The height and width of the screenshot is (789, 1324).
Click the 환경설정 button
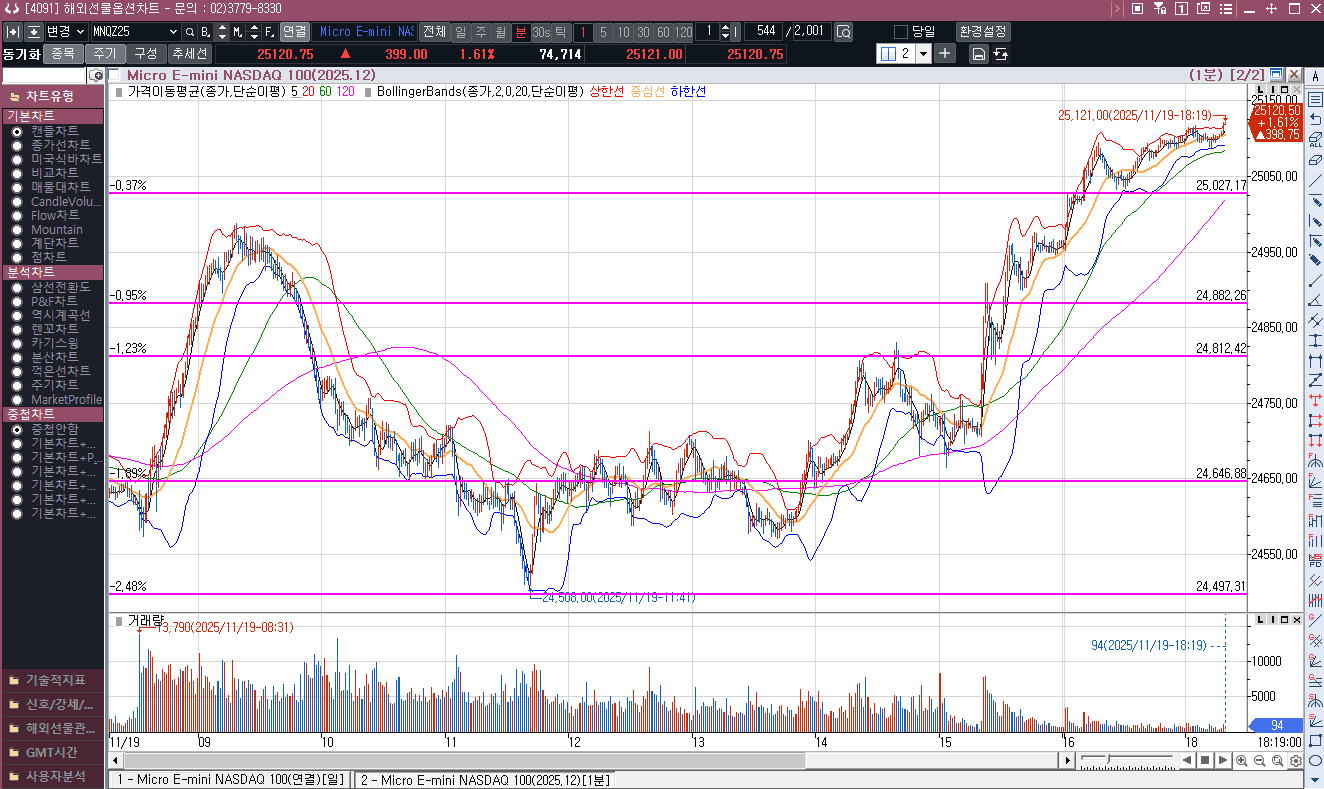tap(982, 32)
